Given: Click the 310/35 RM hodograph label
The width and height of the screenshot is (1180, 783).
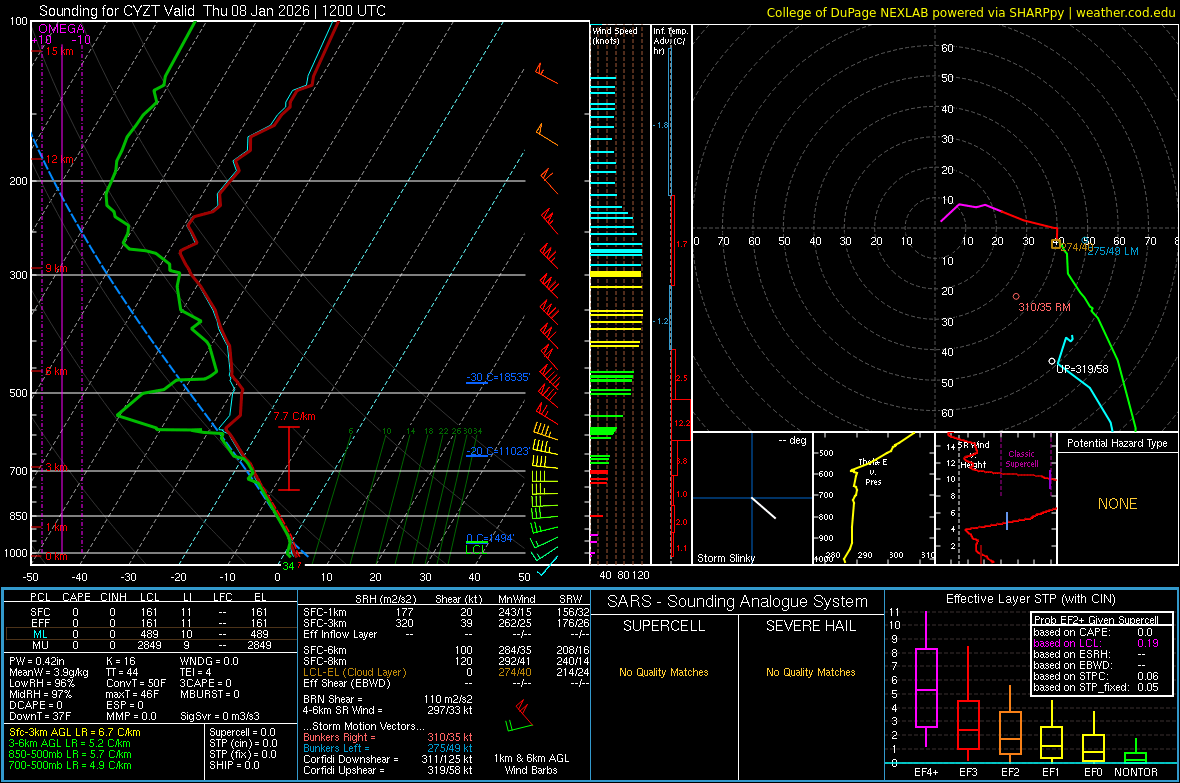Looking at the screenshot, I should point(1044,307).
